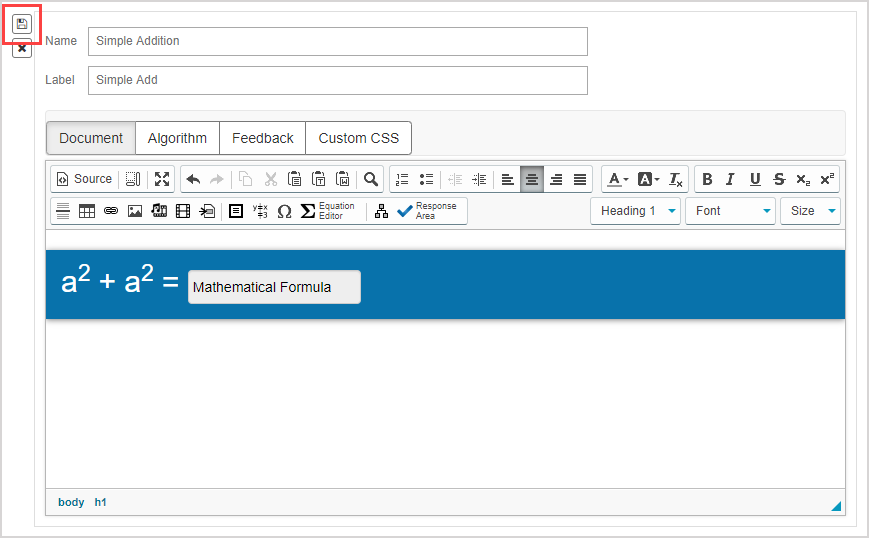Click the Name input field
Image resolution: width=869 pixels, height=538 pixels.
point(337,41)
